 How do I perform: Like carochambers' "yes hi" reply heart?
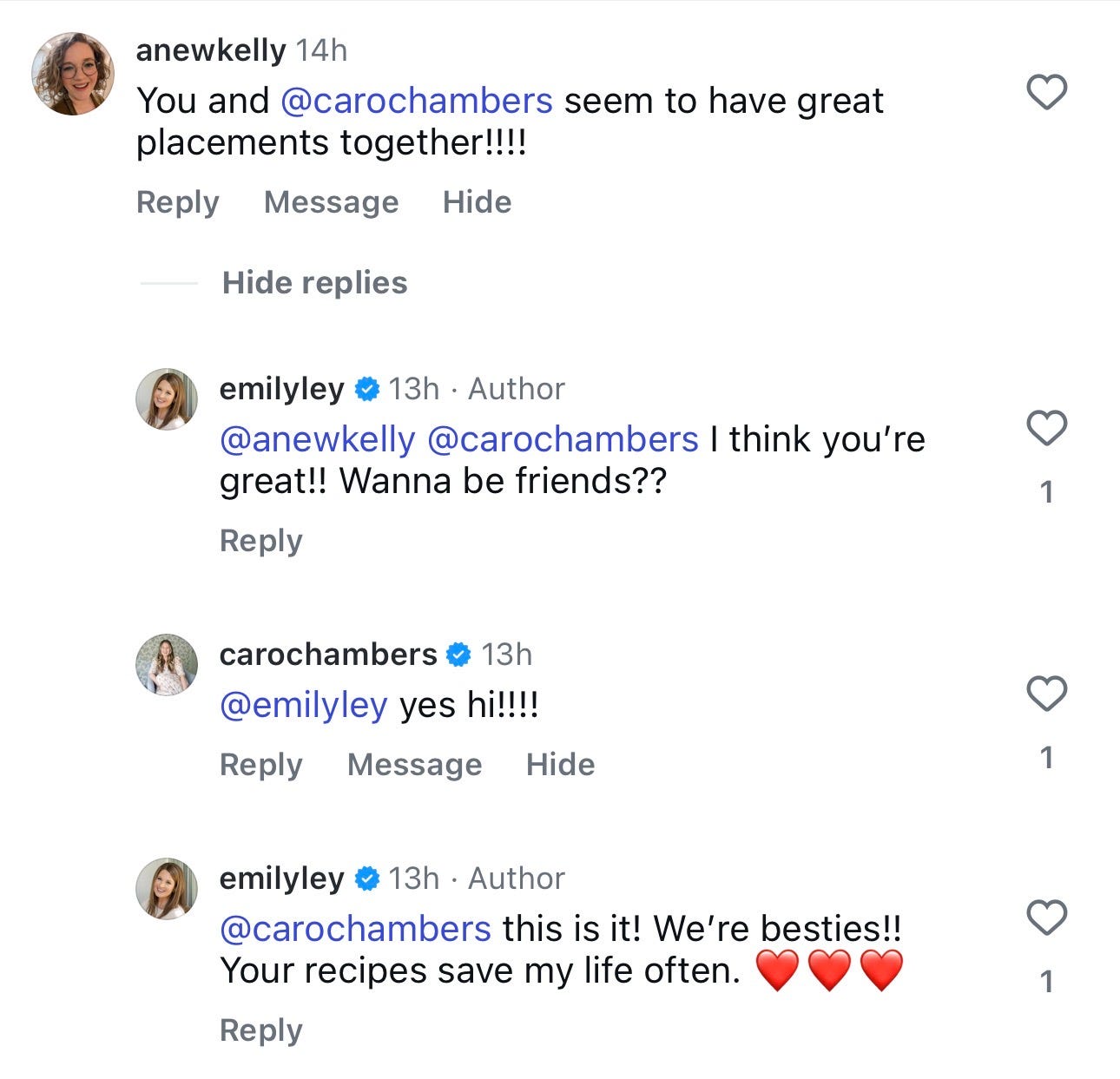coord(1046,694)
